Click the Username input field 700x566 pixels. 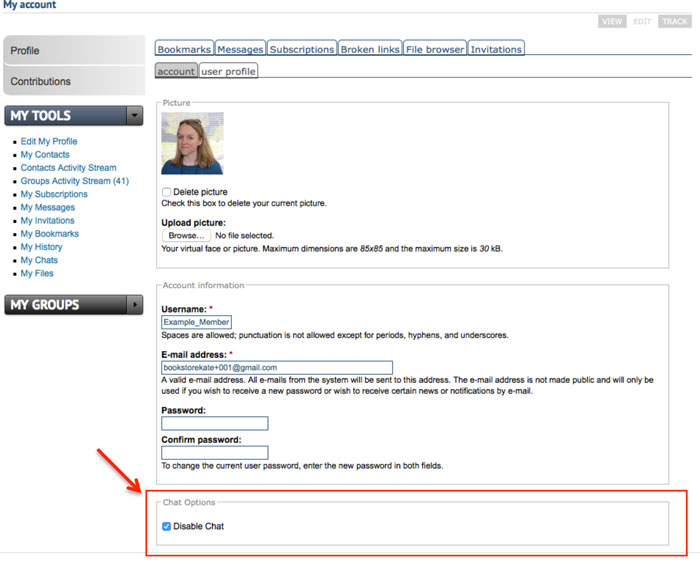[196, 322]
